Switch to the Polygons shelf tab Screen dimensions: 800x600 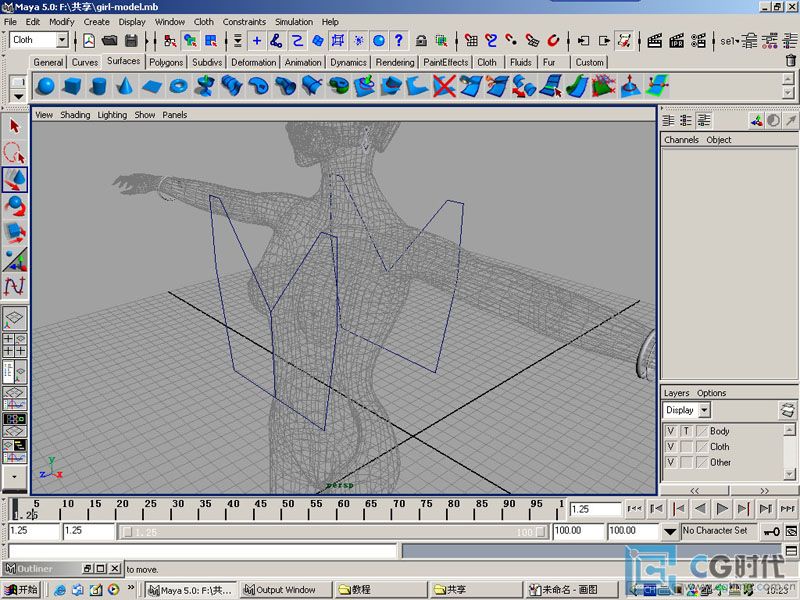[x=166, y=62]
